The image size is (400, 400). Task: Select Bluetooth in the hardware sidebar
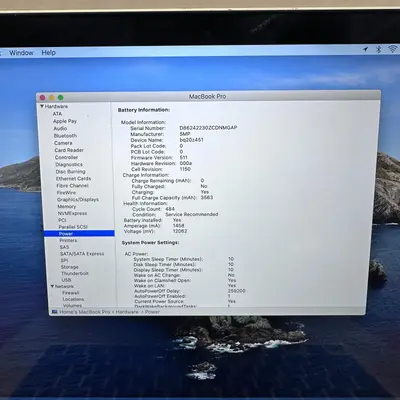[65, 136]
